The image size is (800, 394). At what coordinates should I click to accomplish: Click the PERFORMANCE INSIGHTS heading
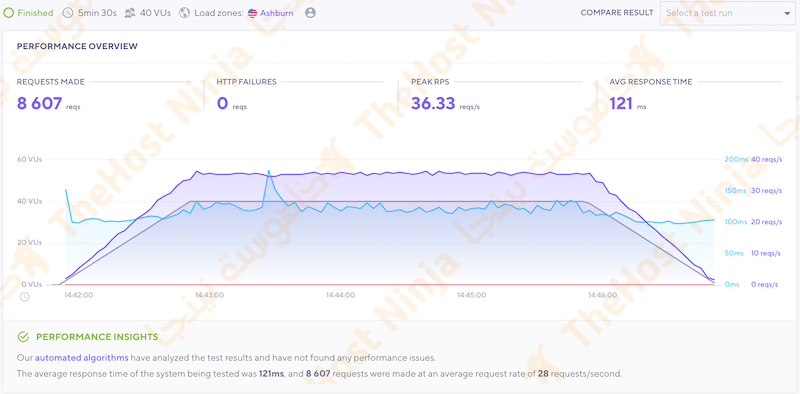(97, 337)
